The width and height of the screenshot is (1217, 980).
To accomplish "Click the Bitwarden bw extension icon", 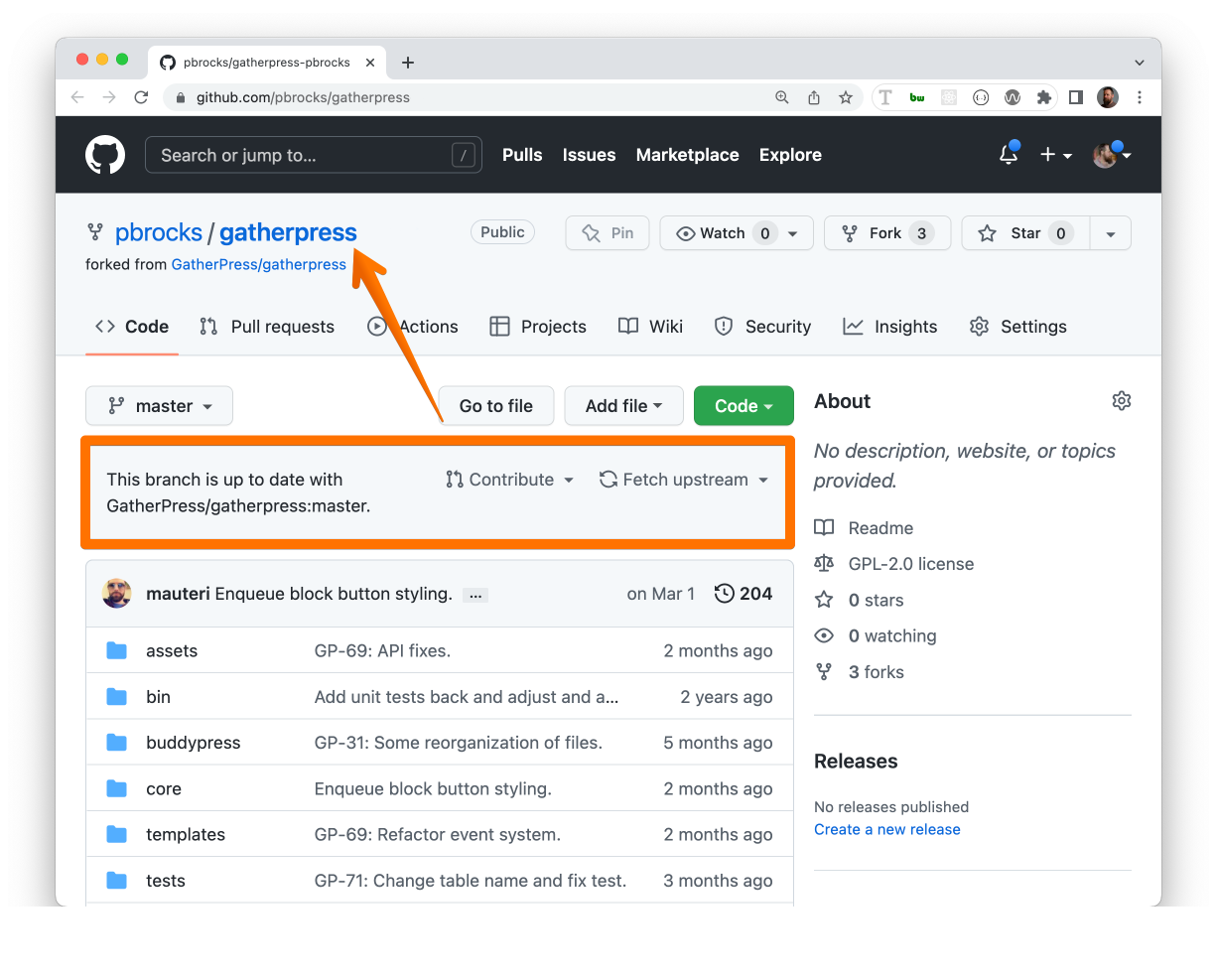I will coord(917,97).
